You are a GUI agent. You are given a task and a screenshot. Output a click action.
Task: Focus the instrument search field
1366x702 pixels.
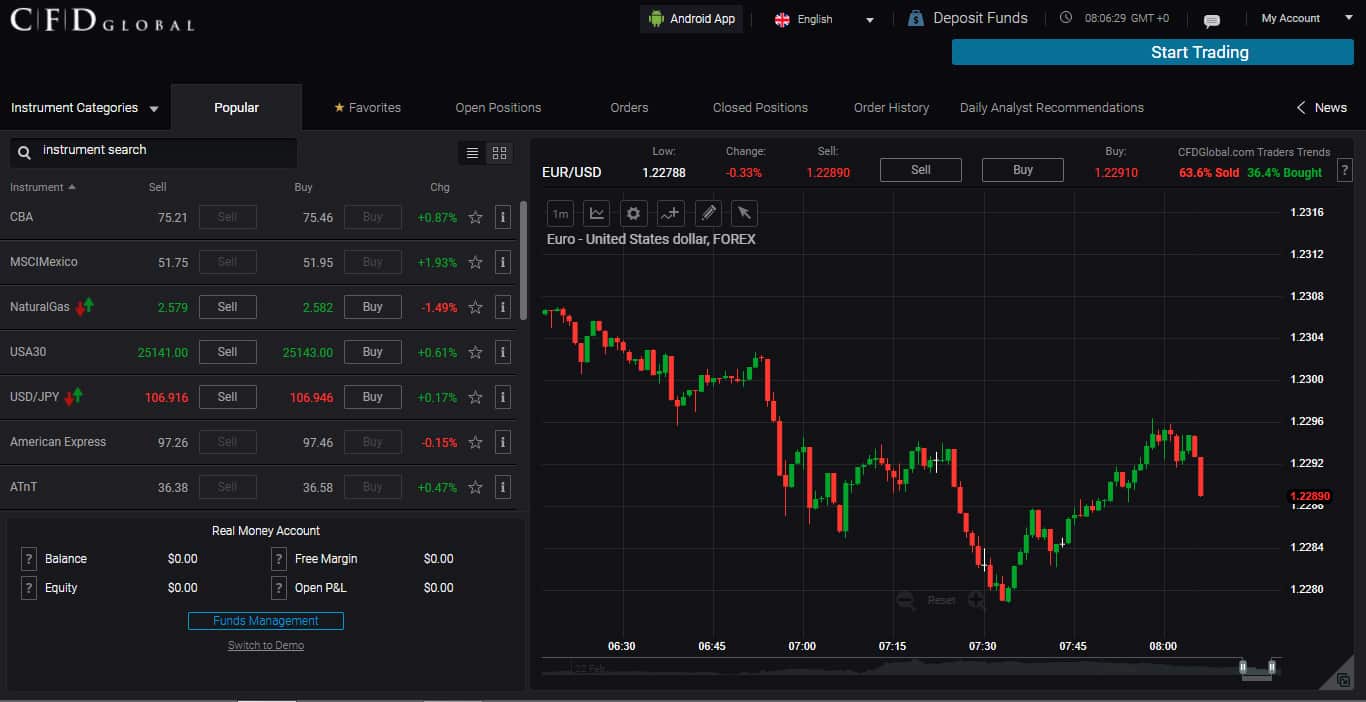154,152
